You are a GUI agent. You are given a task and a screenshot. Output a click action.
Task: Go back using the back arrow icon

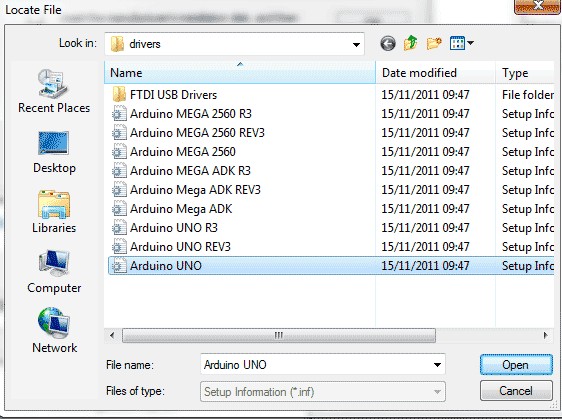(388, 44)
